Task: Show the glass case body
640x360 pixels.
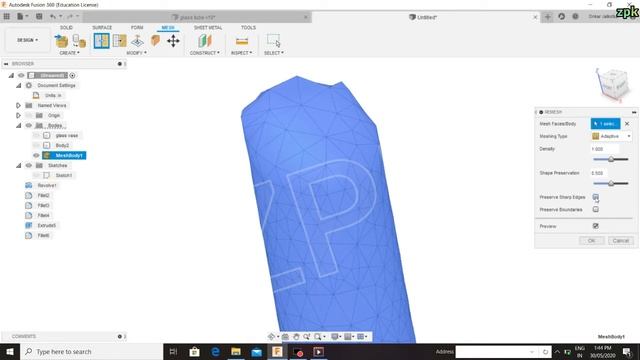Action: click(36, 135)
